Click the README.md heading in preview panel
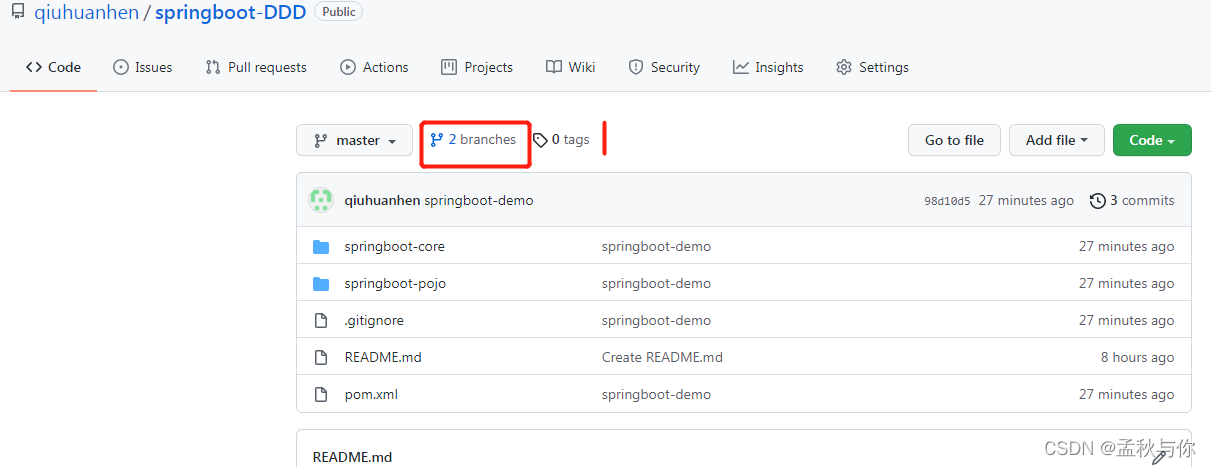Image resolution: width=1211 pixels, height=467 pixels. [x=352, y=456]
